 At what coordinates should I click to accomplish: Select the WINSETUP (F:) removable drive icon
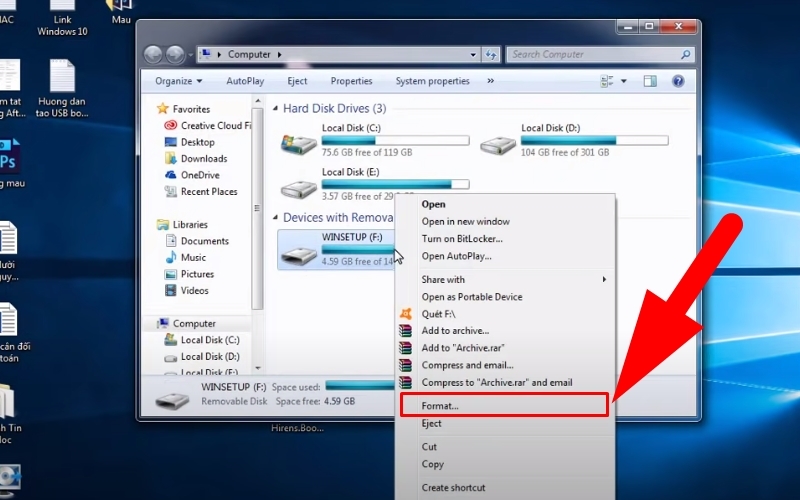click(298, 254)
